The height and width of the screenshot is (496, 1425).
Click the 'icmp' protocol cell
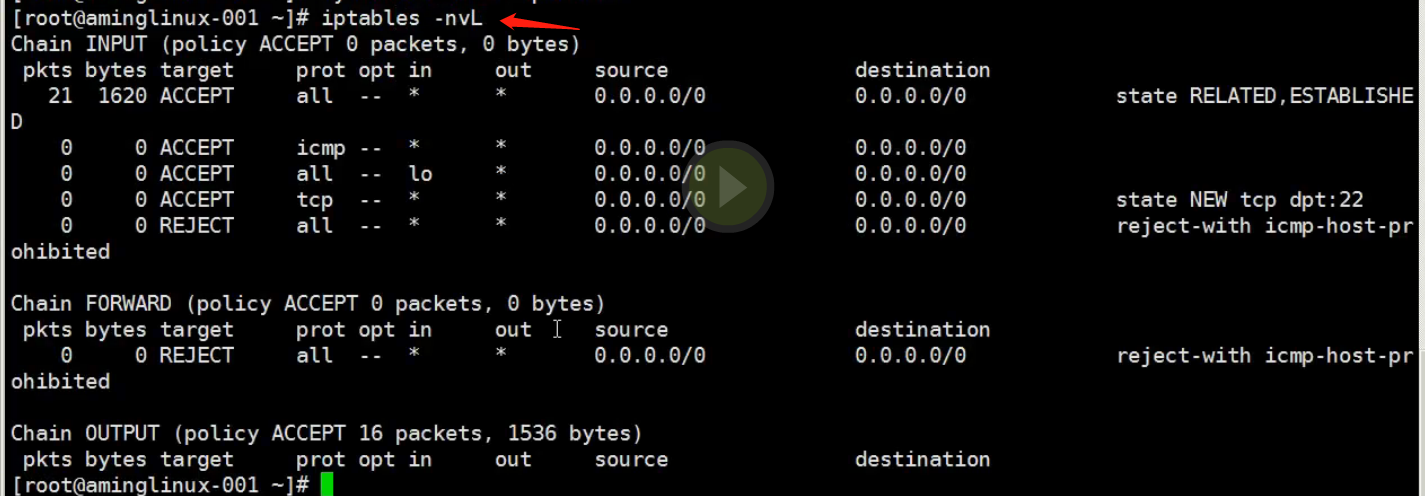point(321,148)
